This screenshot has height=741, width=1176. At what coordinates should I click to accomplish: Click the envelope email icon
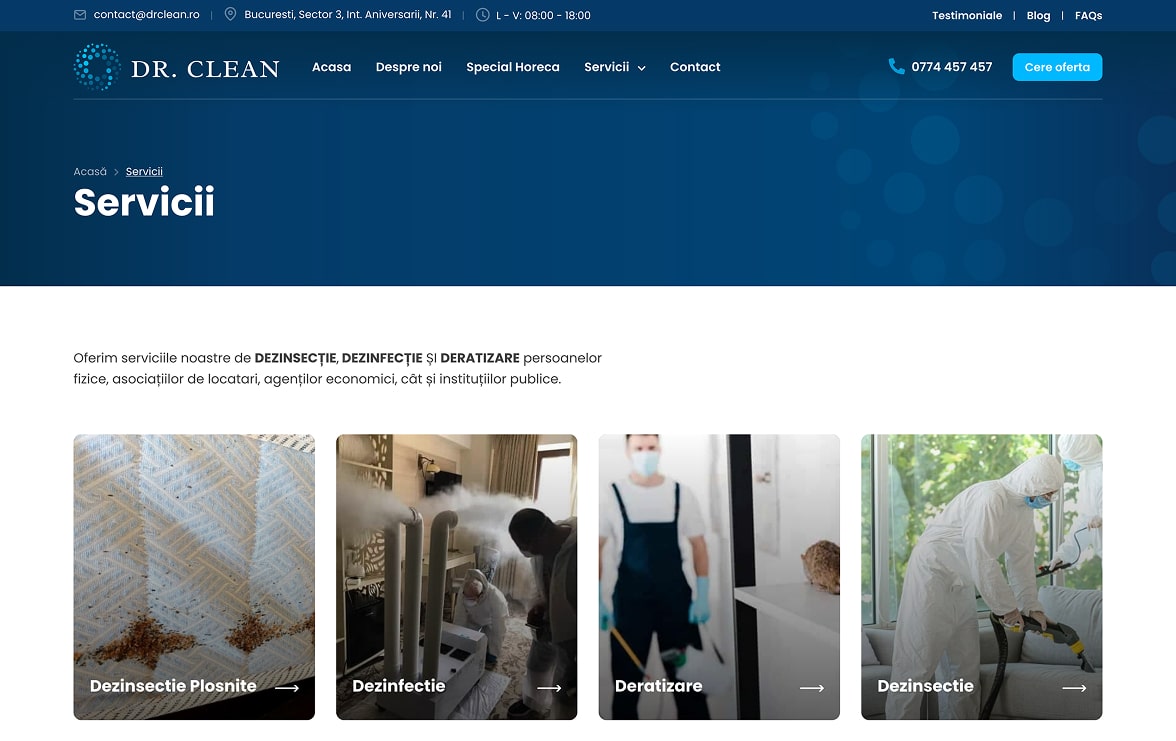point(80,15)
